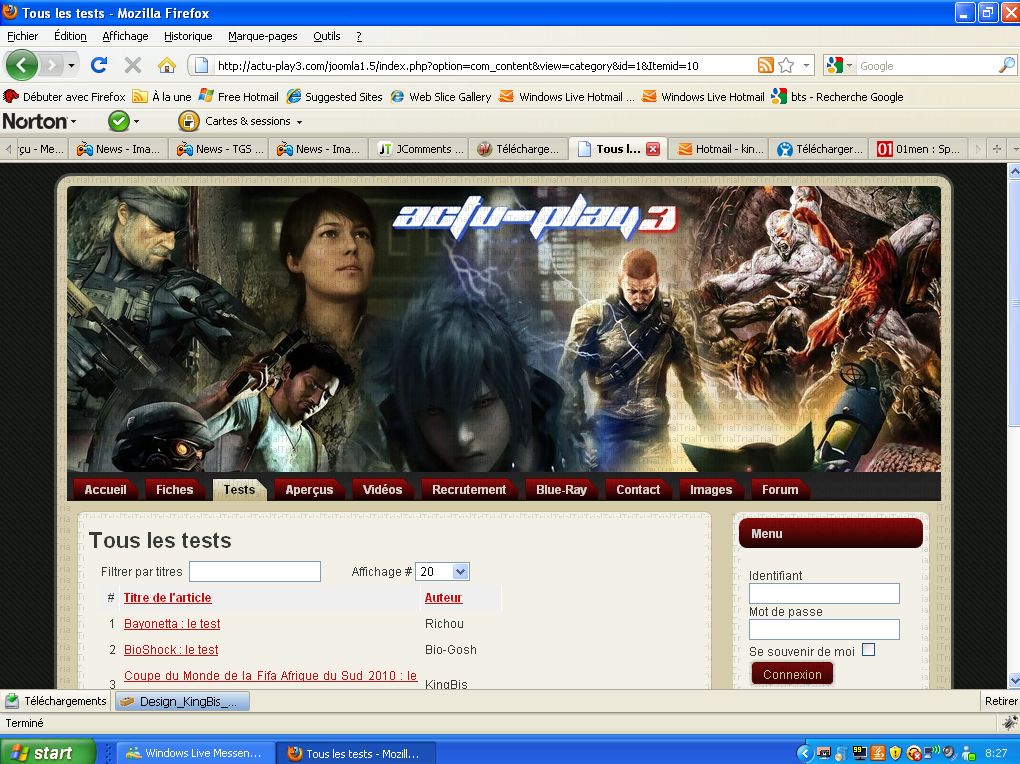Go to Fiches site tab
This screenshot has height=764, width=1020.
pyautogui.click(x=174, y=489)
